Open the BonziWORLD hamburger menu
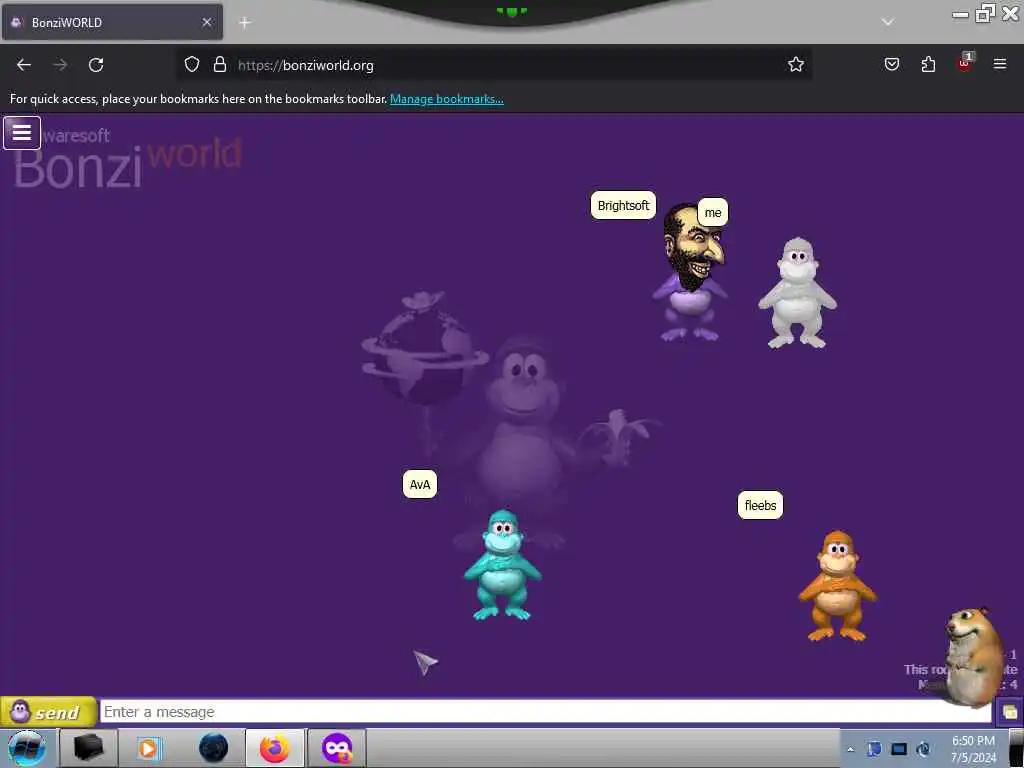 pos(22,133)
